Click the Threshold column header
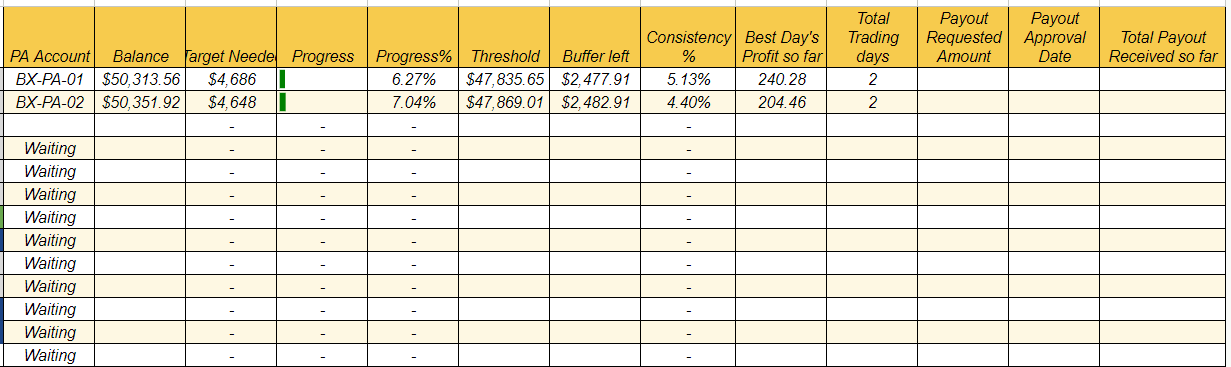This screenshot has width=1231, height=367. [x=505, y=56]
